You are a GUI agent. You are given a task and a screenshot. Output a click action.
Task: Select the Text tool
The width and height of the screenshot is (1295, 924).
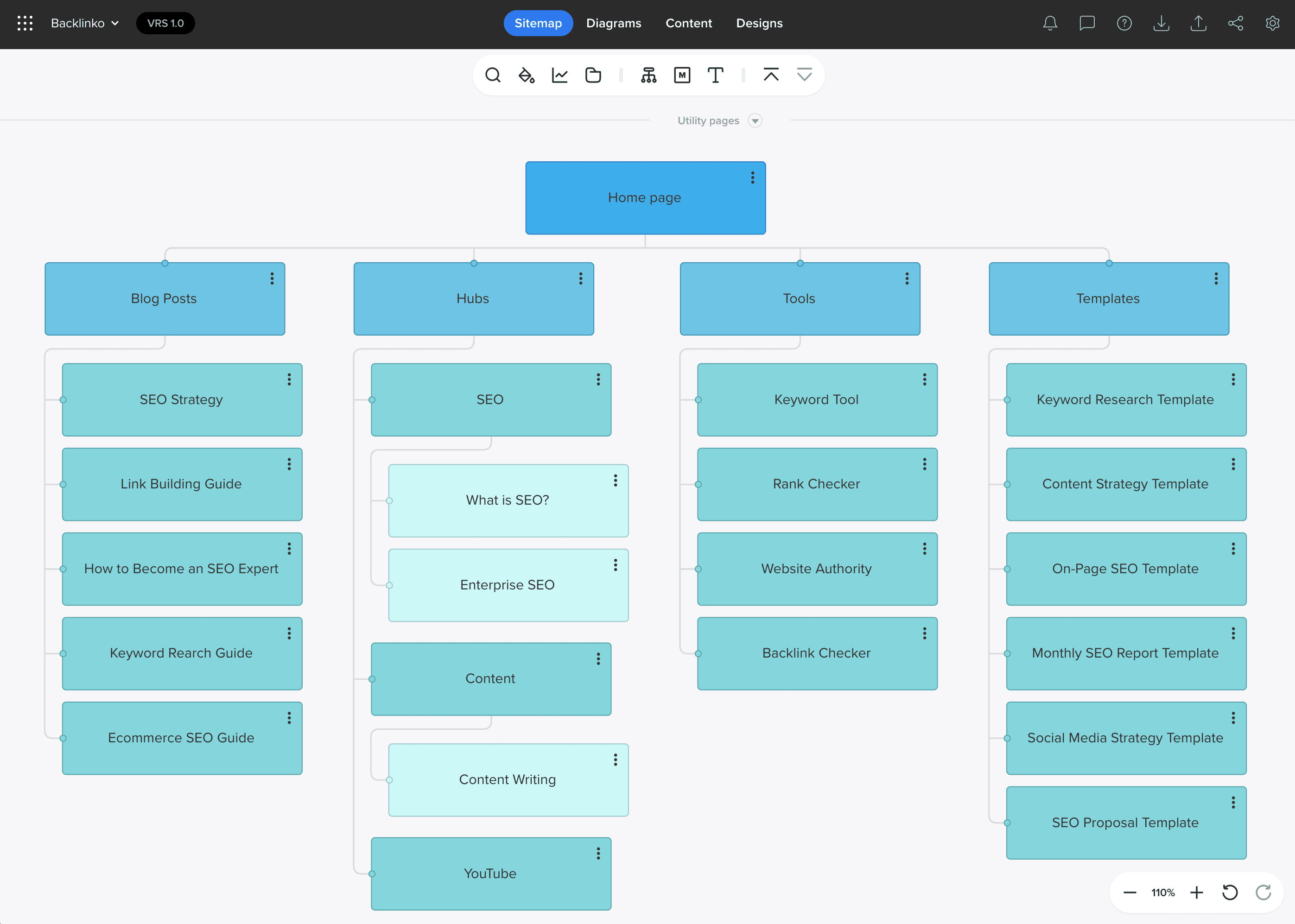[716, 75]
